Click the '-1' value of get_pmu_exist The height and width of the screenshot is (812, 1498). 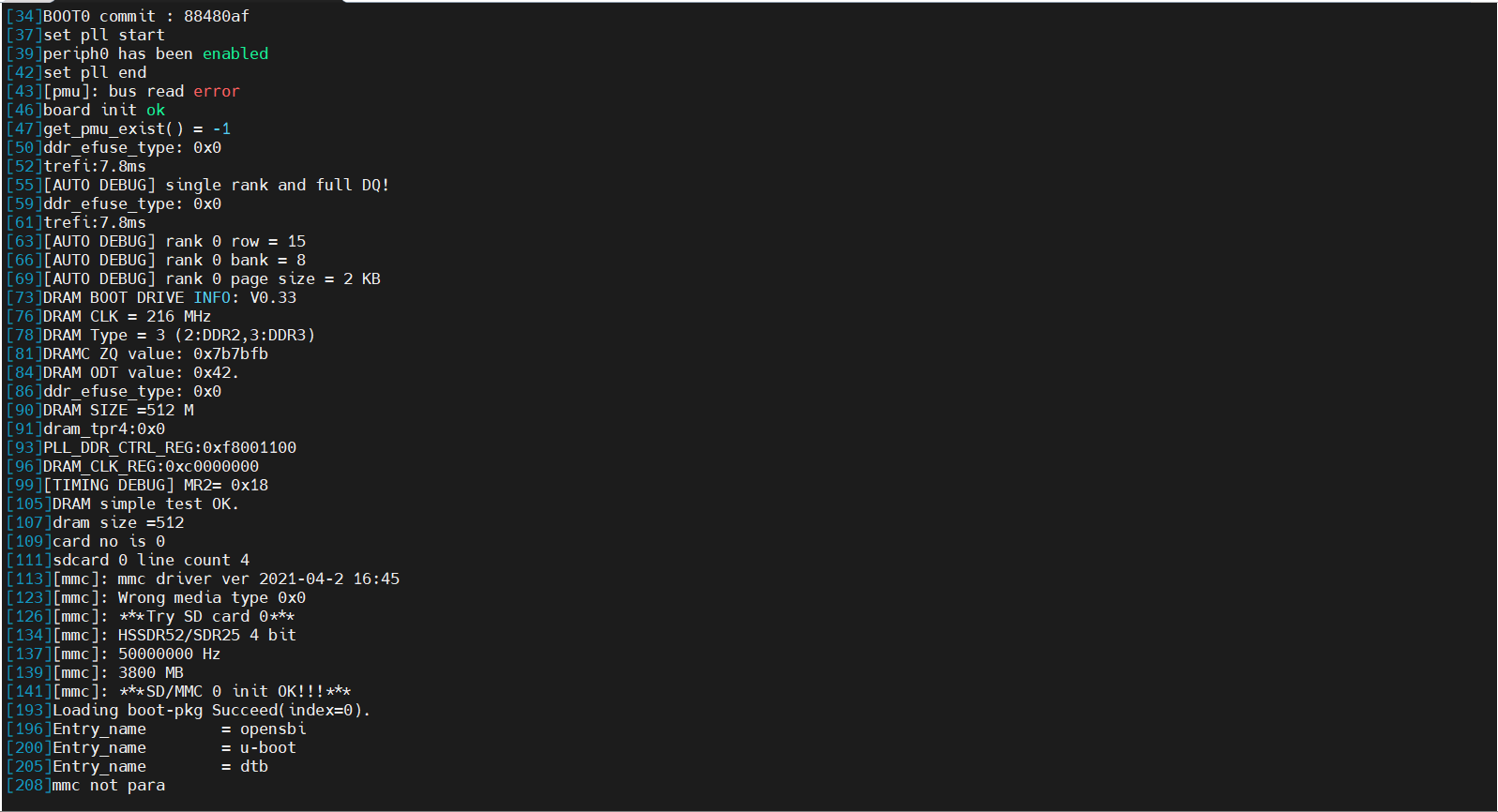pyautogui.click(x=221, y=128)
